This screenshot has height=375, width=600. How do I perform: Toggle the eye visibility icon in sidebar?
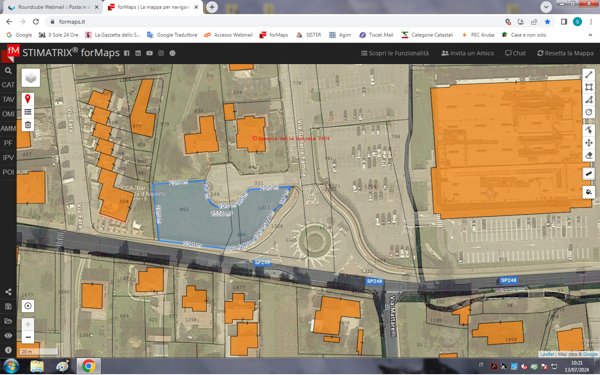click(8, 336)
